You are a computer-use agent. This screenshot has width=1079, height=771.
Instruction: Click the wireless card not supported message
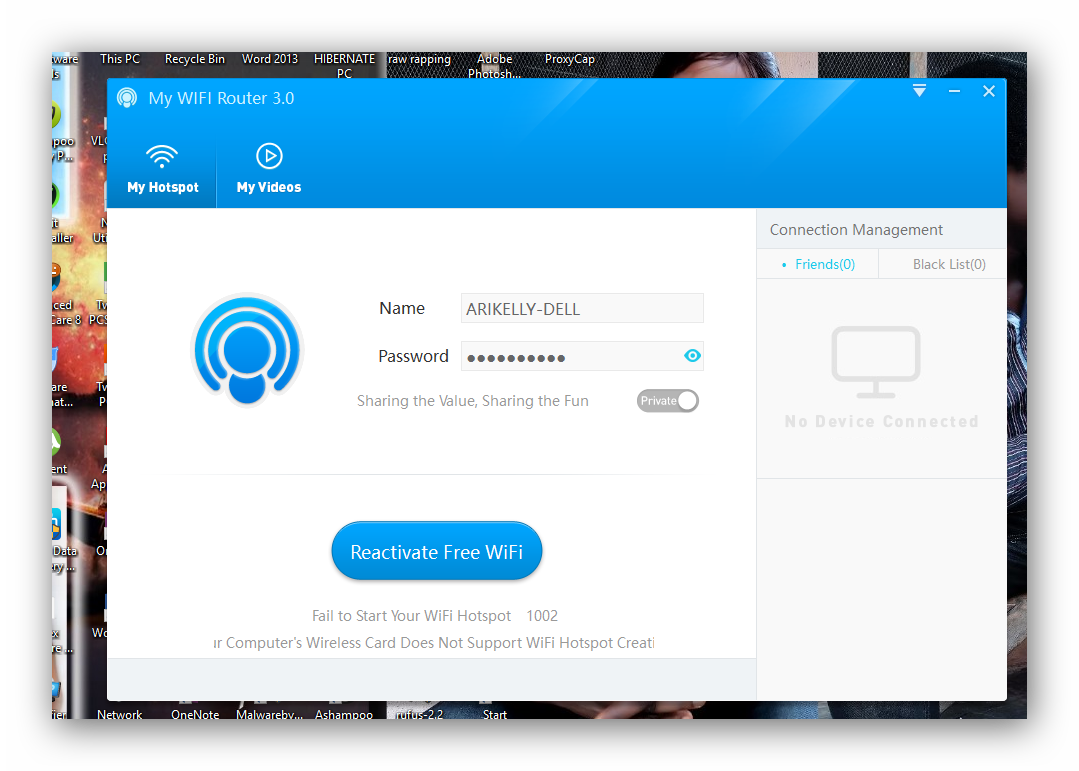(x=434, y=643)
